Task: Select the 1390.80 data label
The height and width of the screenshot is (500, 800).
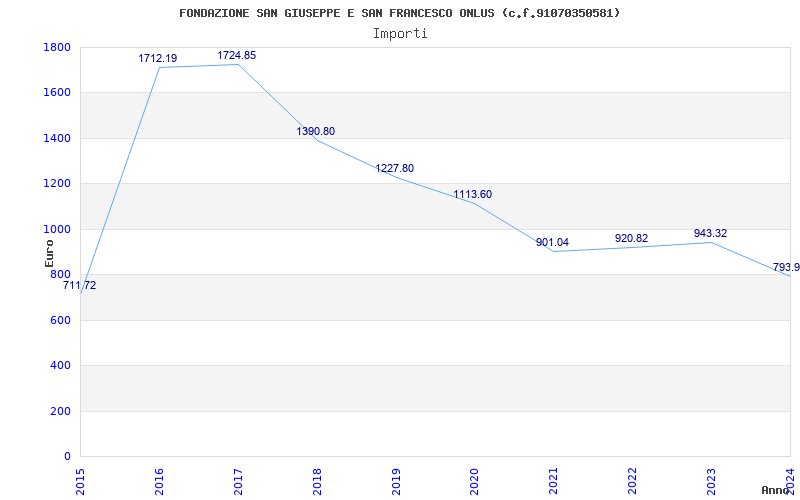Action: click(316, 131)
